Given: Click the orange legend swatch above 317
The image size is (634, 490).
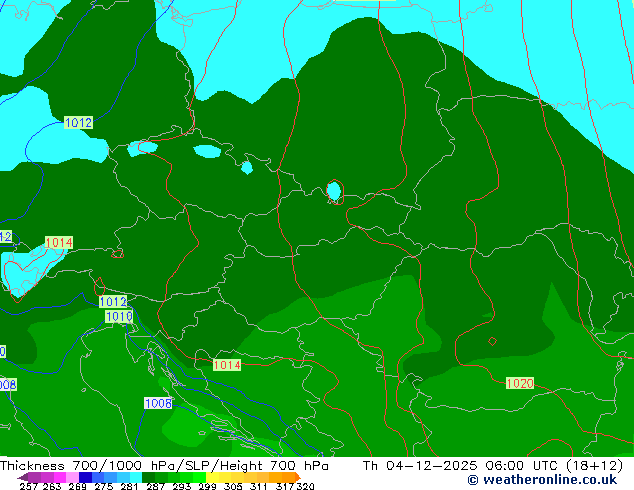Looking at the screenshot, I should point(288,477).
